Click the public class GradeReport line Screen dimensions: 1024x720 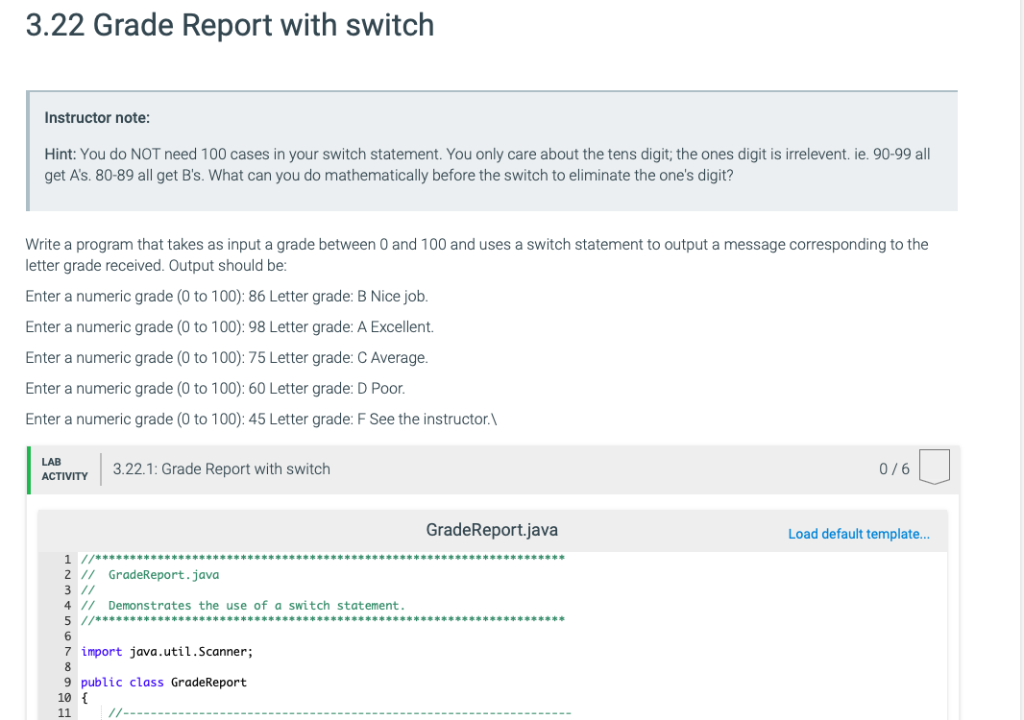(x=165, y=682)
